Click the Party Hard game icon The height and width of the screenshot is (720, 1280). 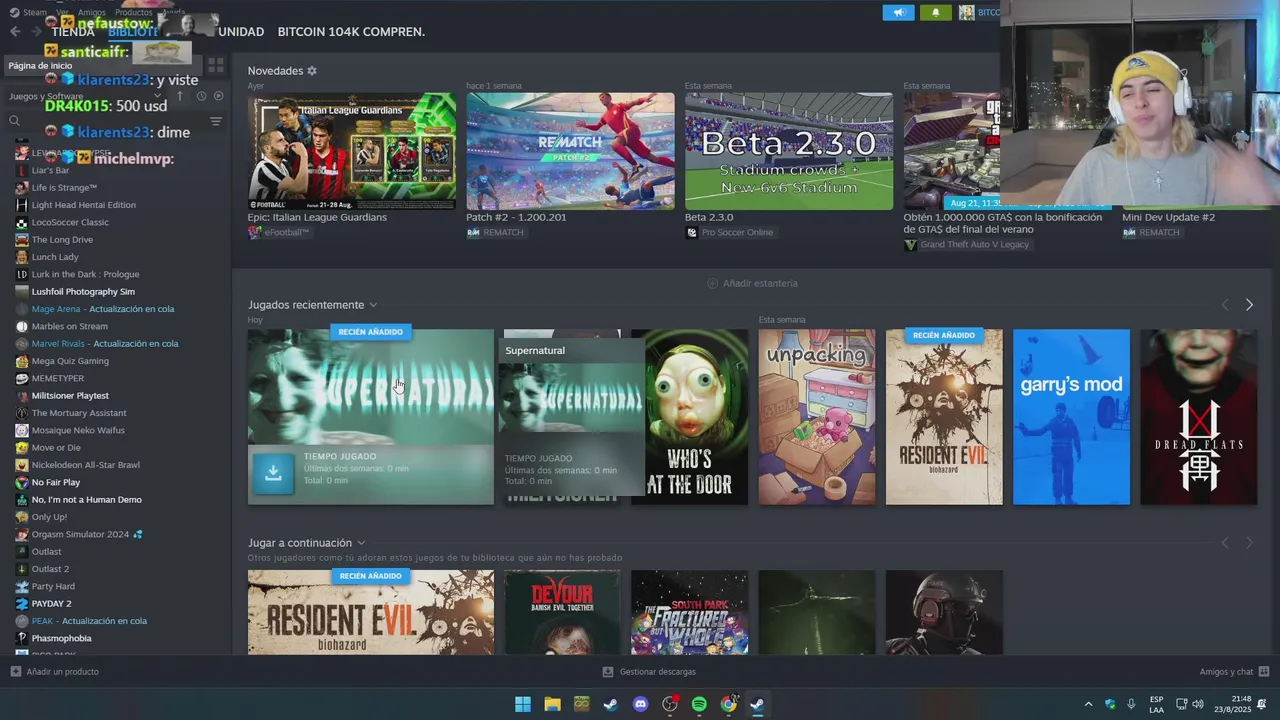[x=22, y=586]
